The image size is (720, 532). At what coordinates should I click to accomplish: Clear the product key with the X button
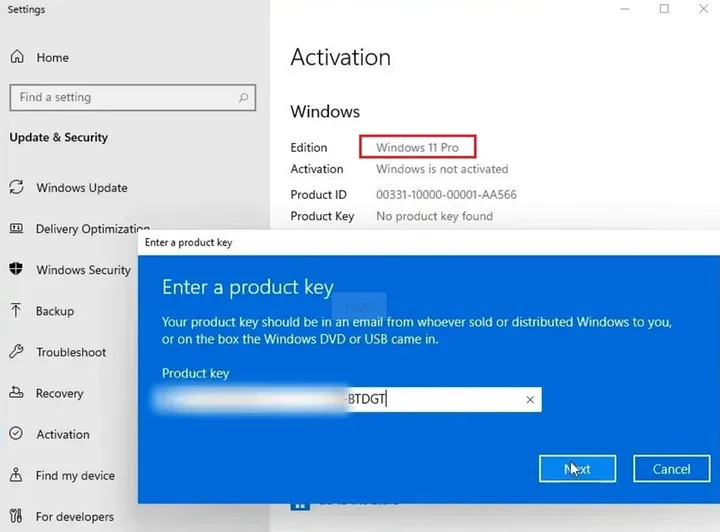(530, 400)
